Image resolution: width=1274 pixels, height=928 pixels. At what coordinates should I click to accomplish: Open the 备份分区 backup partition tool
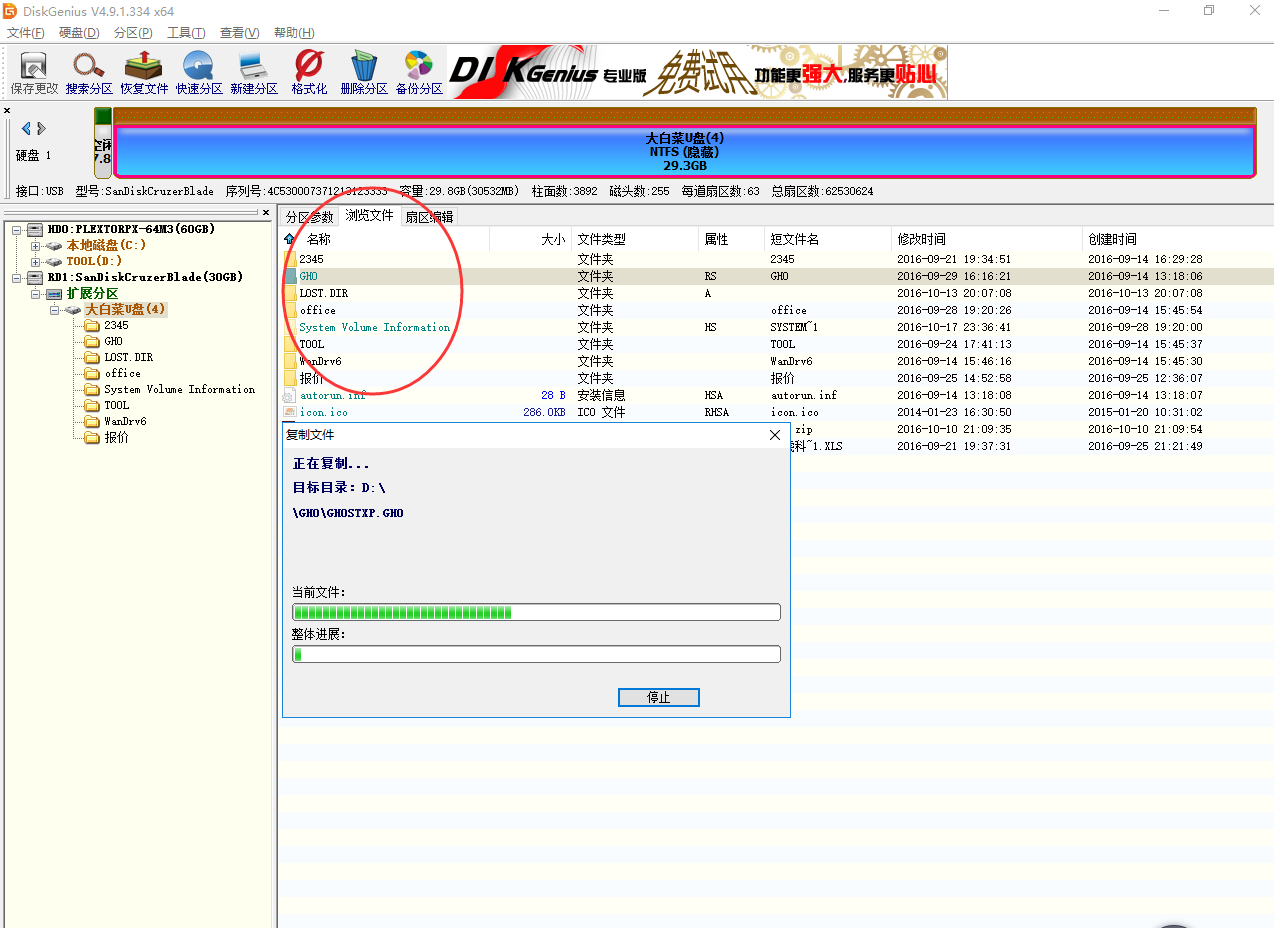pyautogui.click(x=419, y=72)
